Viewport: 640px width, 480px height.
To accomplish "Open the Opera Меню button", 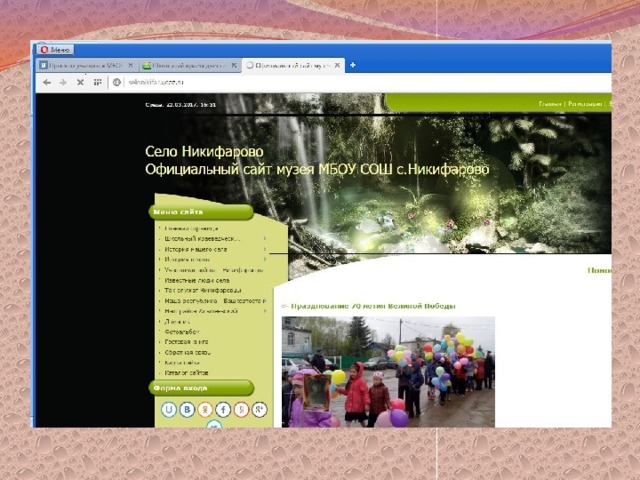I will click(55, 49).
